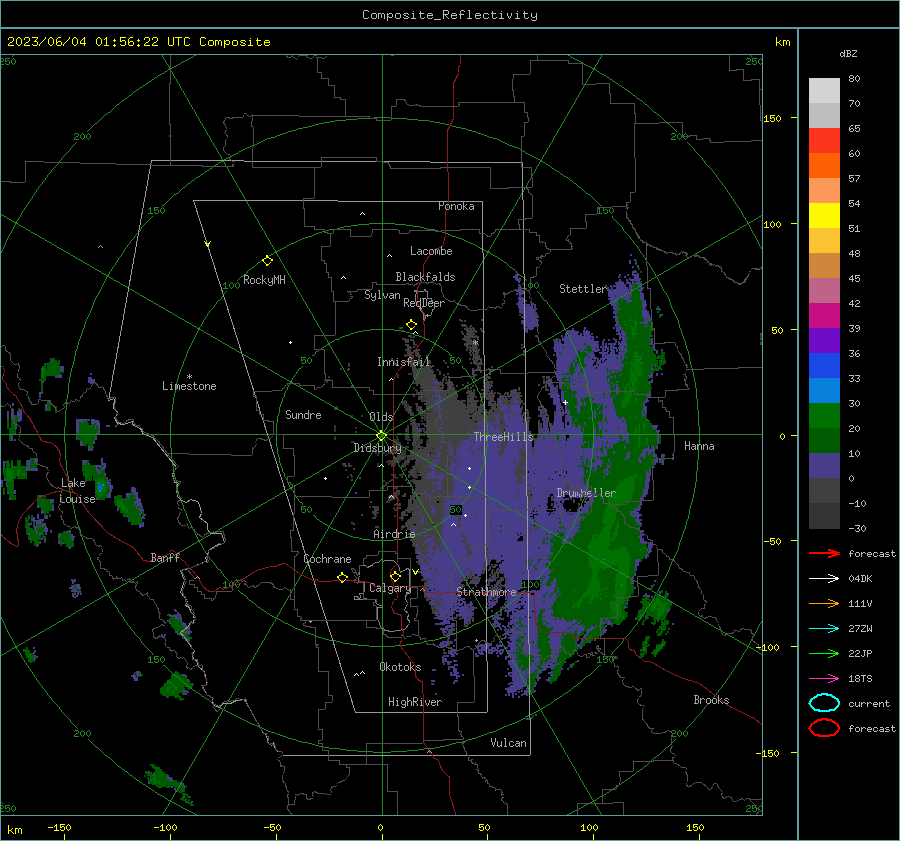Click the HighRiver city label
Image resolution: width=900 pixels, height=841 pixels.
(415, 702)
